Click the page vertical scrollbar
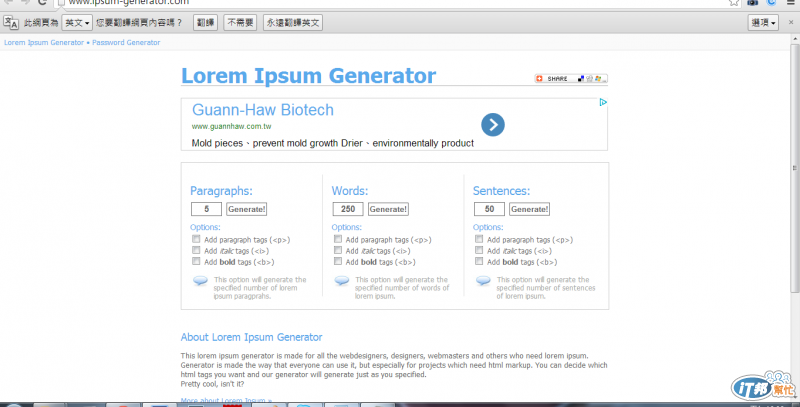Screen dimensions: 800x407 click(795, 168)
